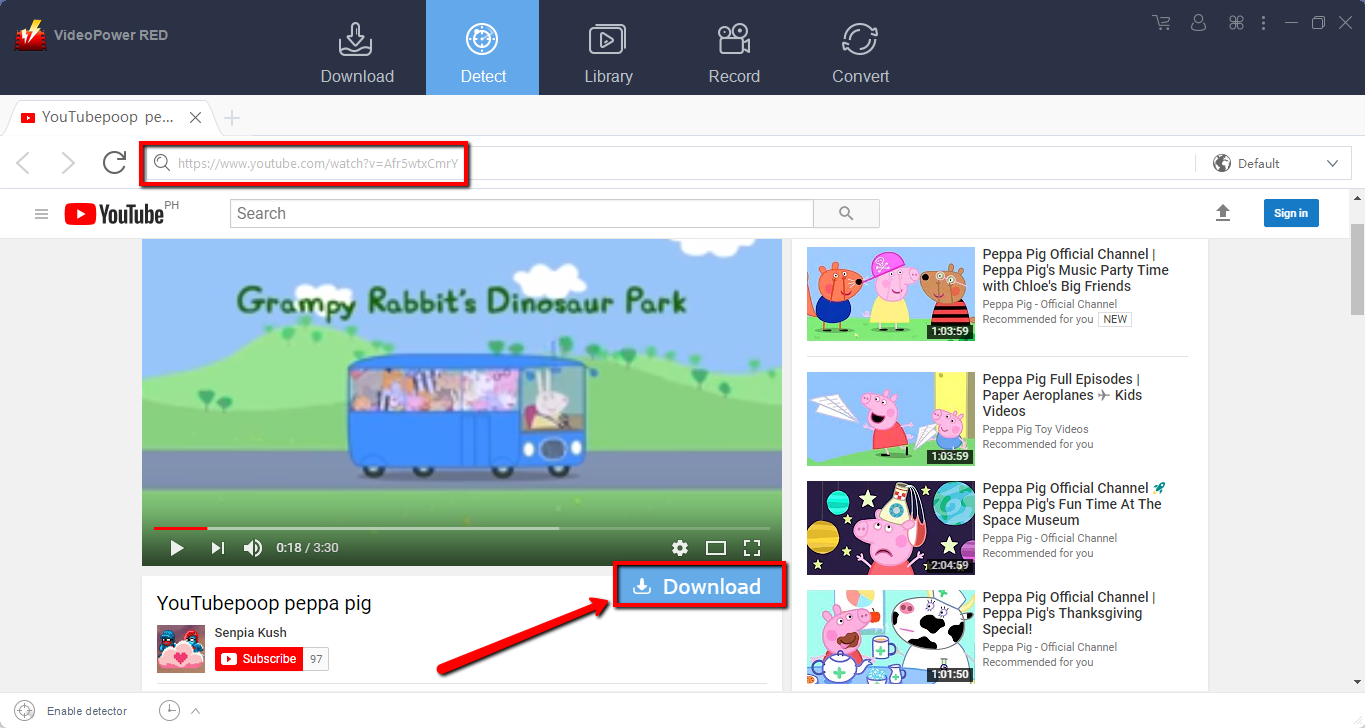Open the YouTube hamburger menu

point(41,213)
